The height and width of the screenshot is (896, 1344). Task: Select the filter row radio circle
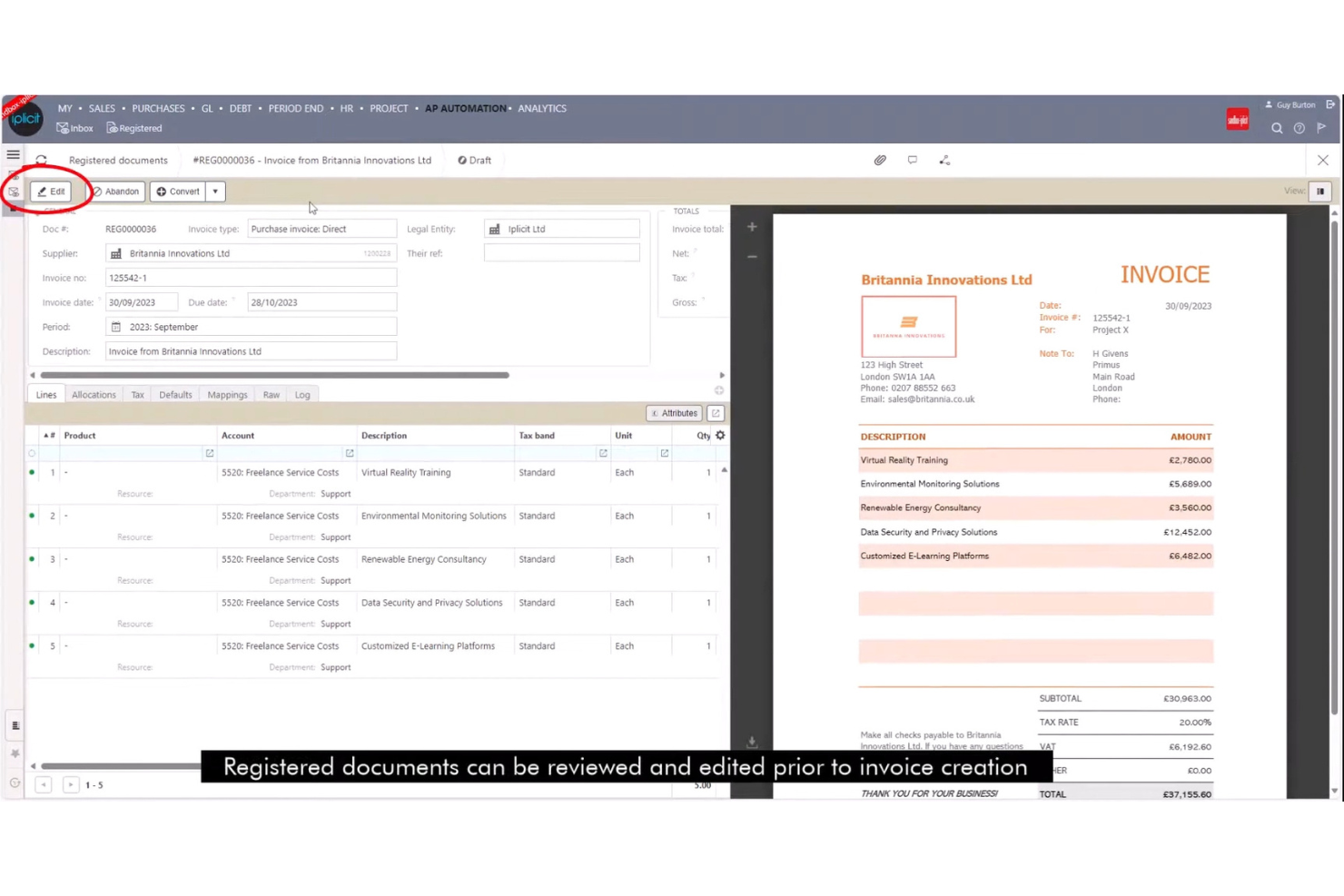coord(32,453)
